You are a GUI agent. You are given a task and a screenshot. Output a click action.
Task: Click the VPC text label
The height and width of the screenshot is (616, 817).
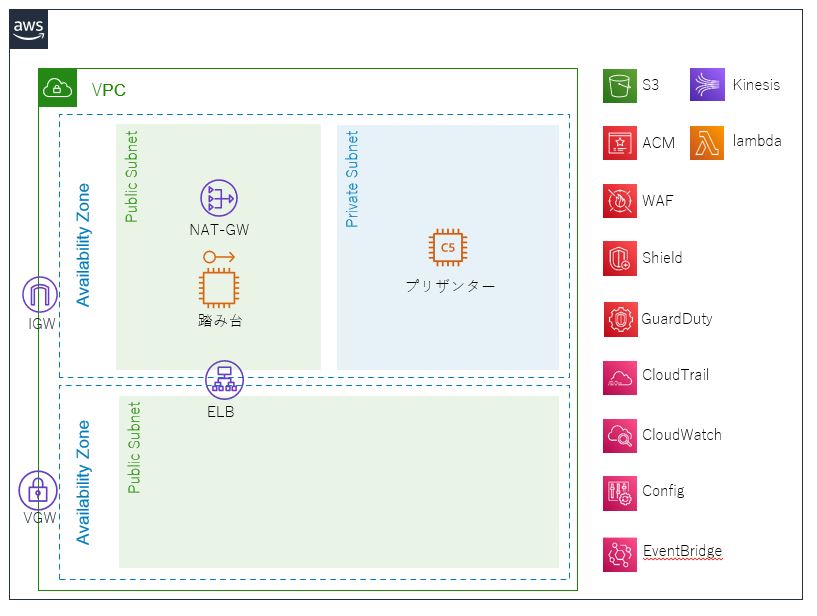pos(108,90)
